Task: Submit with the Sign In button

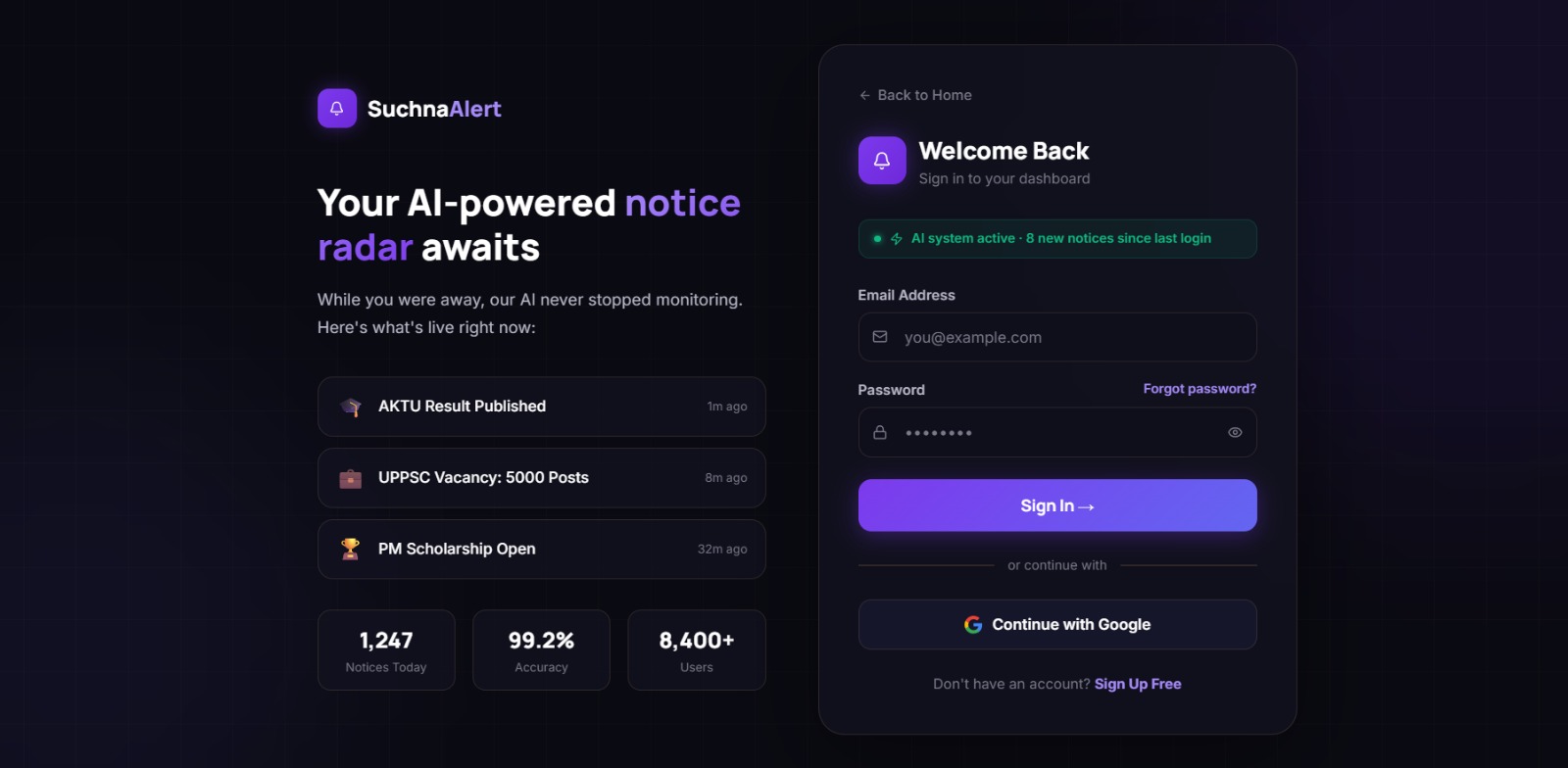Action: (1057, 505)
